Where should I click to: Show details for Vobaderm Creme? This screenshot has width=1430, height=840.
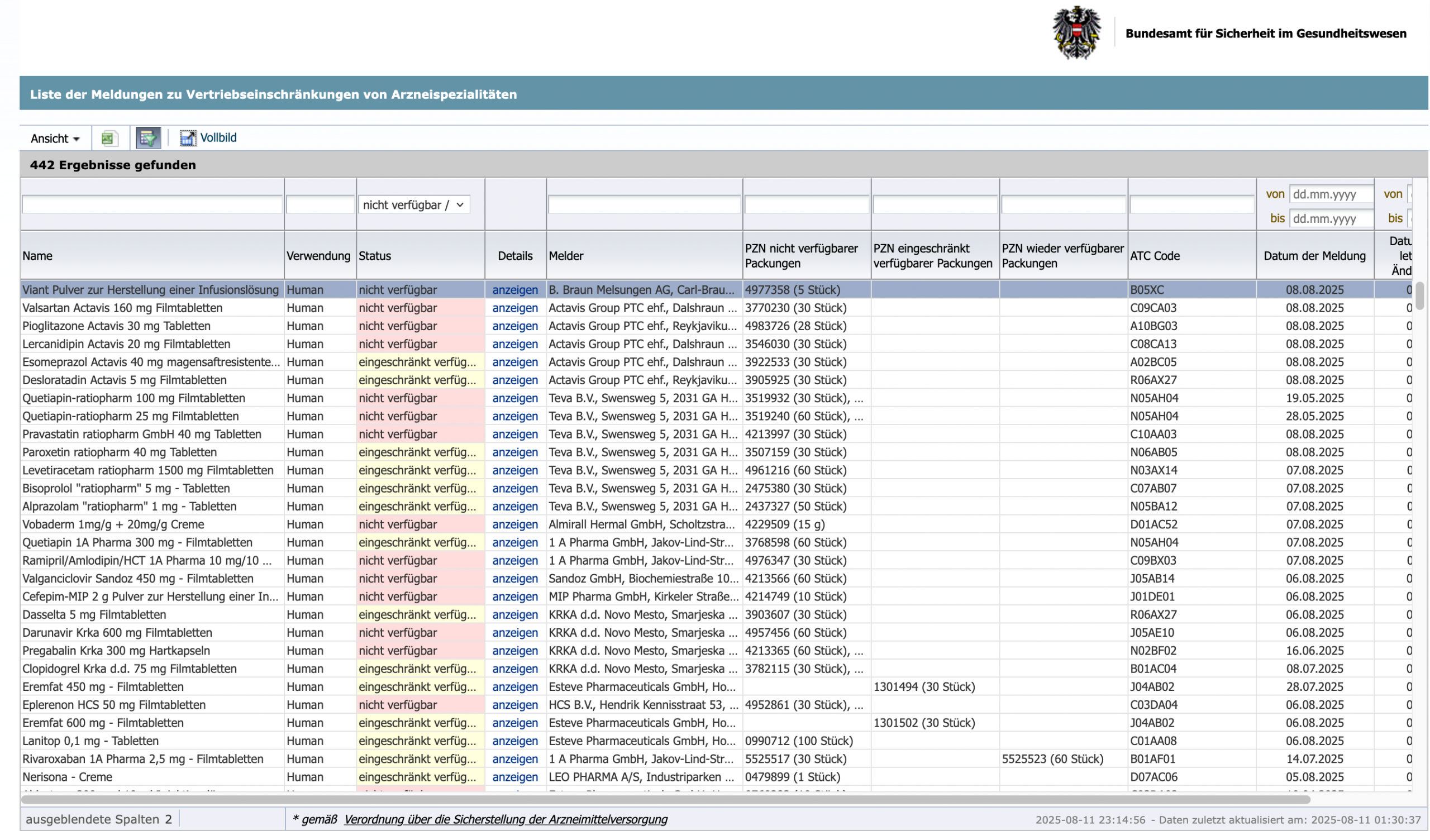click(x=514, y=524)
